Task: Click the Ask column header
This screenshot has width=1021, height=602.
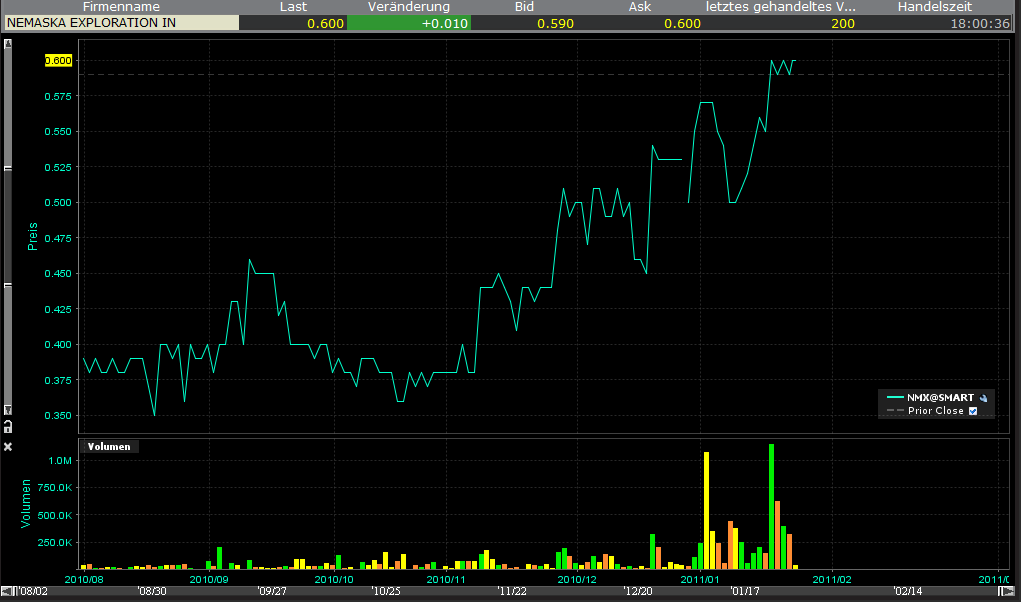Action: [x=639, y=7]
